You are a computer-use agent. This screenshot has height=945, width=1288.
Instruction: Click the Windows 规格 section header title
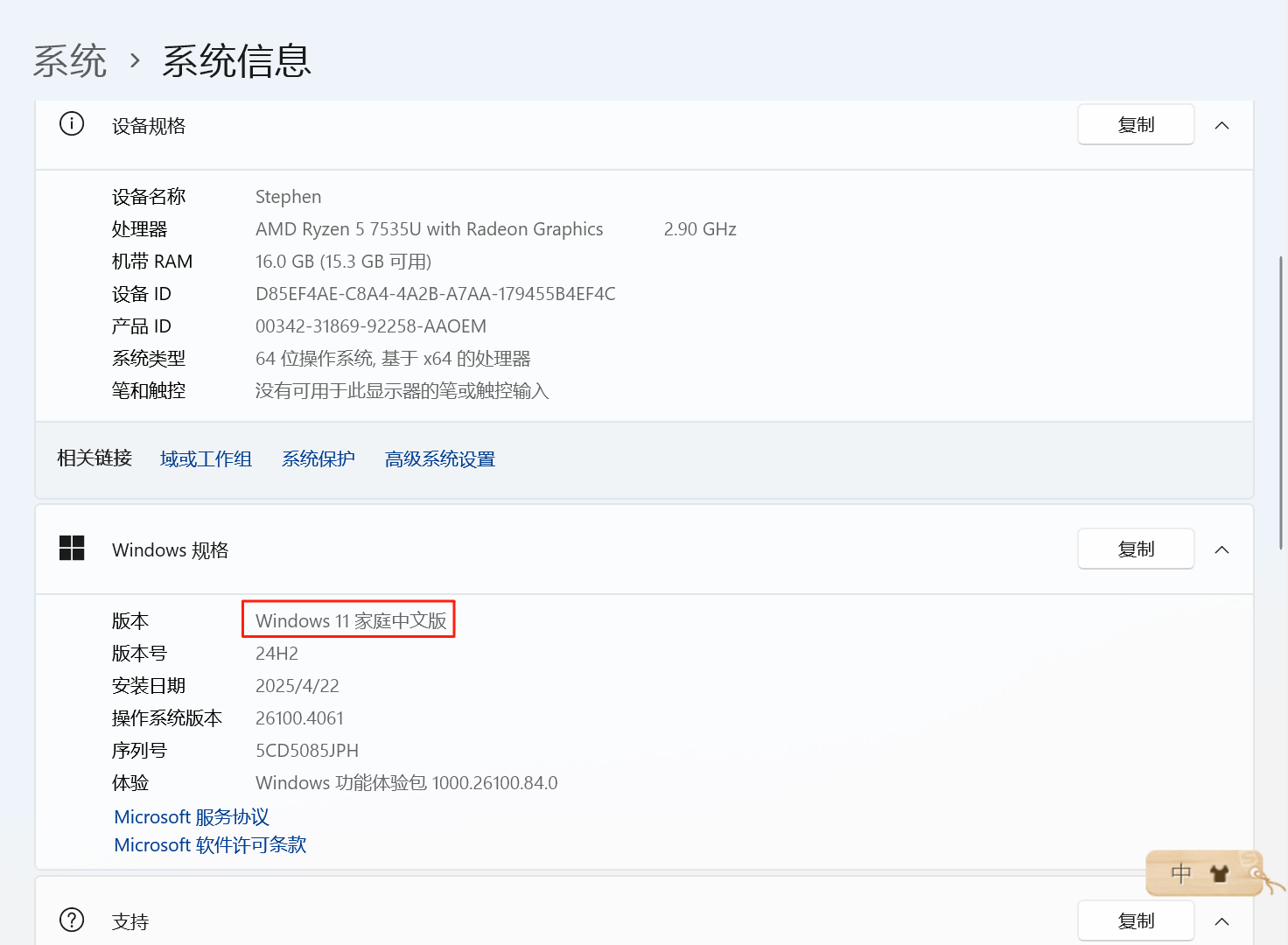coord(171,550)
